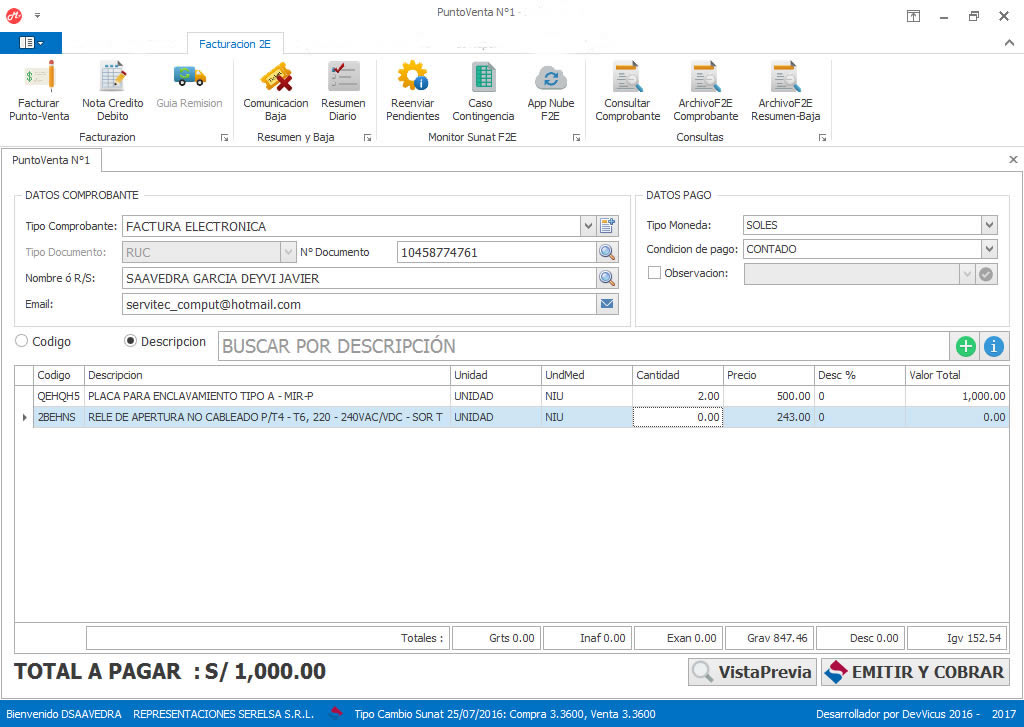Expand the Observacion dropdown arrow
The image size is (1024, 727).
pos(967,274)
